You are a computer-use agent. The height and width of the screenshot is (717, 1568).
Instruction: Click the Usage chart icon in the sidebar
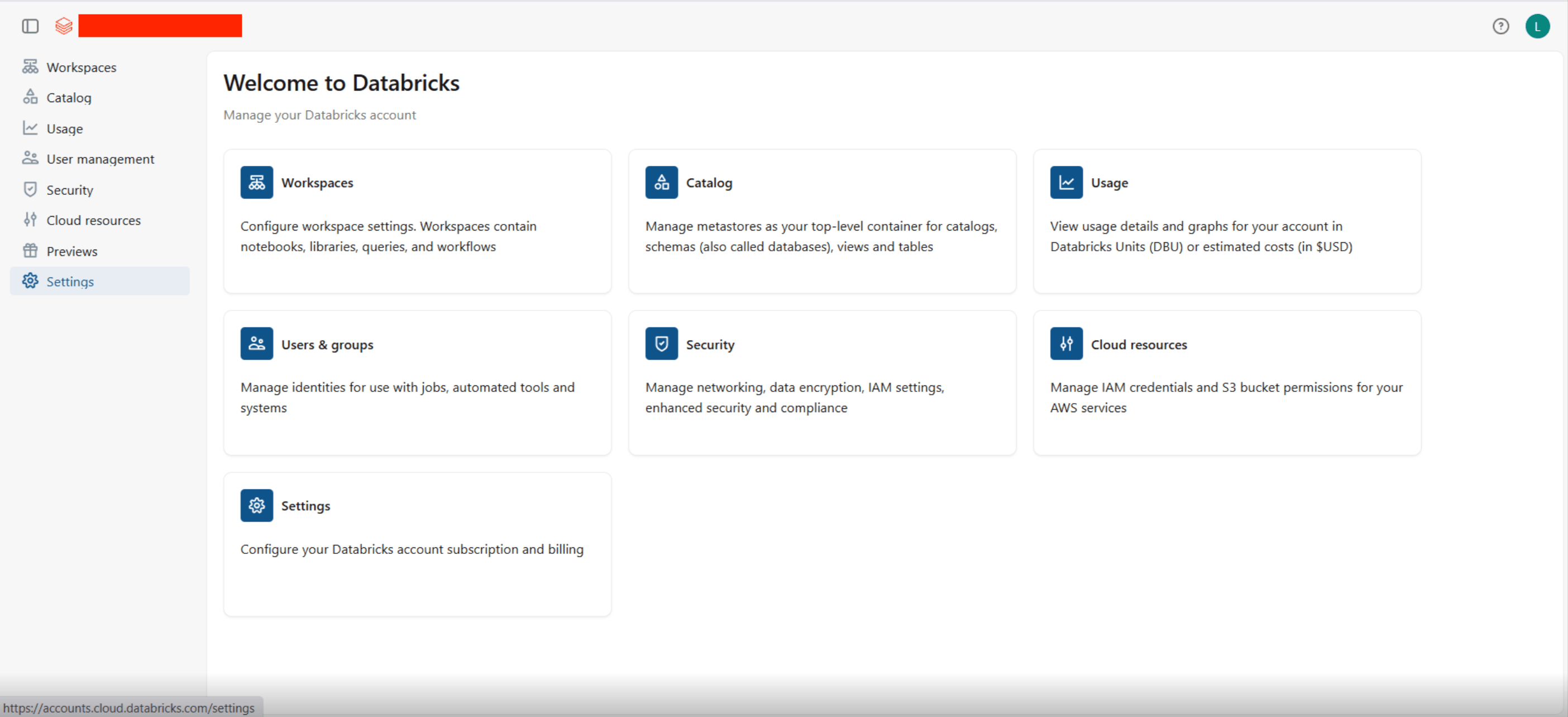[30, 128]
